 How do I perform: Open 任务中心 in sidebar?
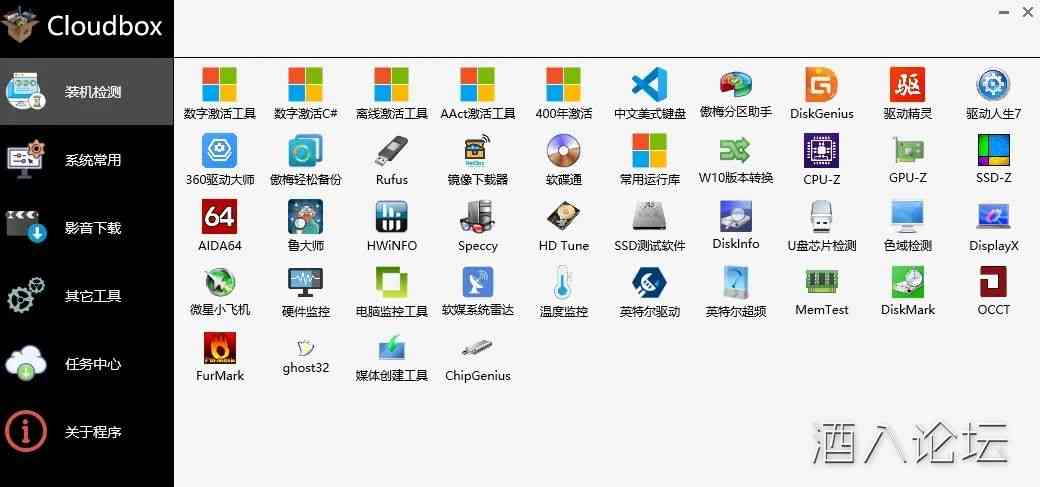pos(86,364)
